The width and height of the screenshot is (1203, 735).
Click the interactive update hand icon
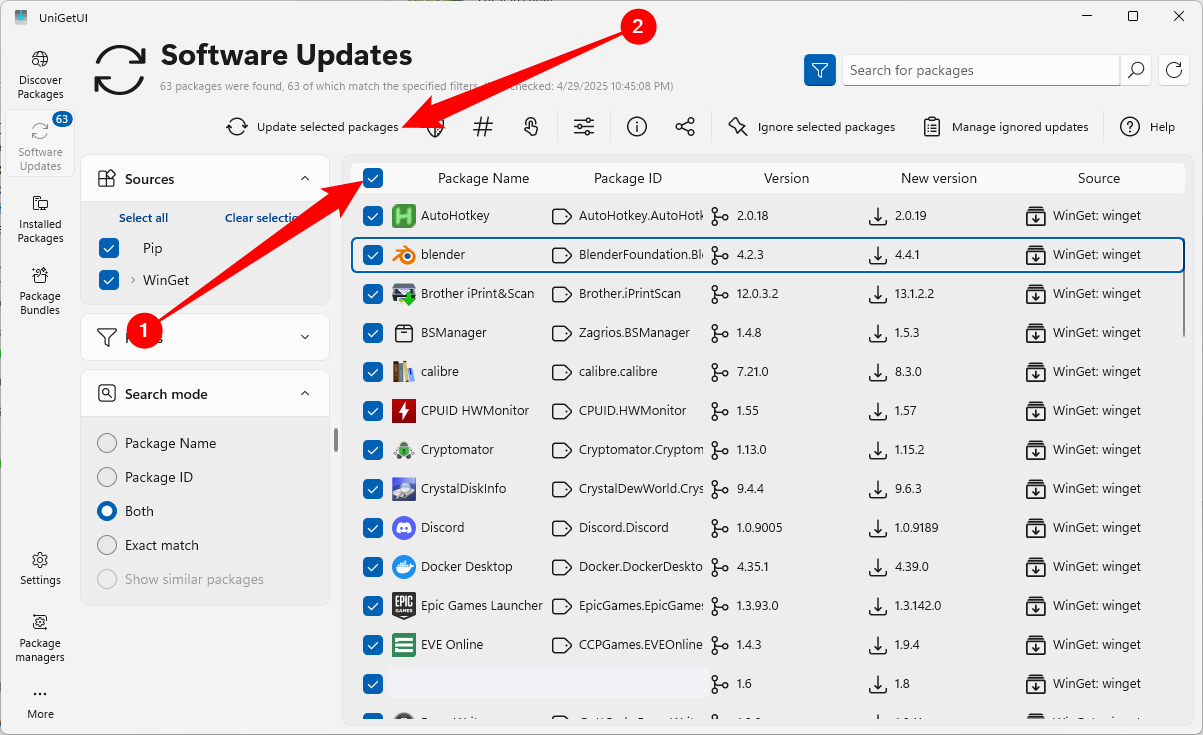531,127
